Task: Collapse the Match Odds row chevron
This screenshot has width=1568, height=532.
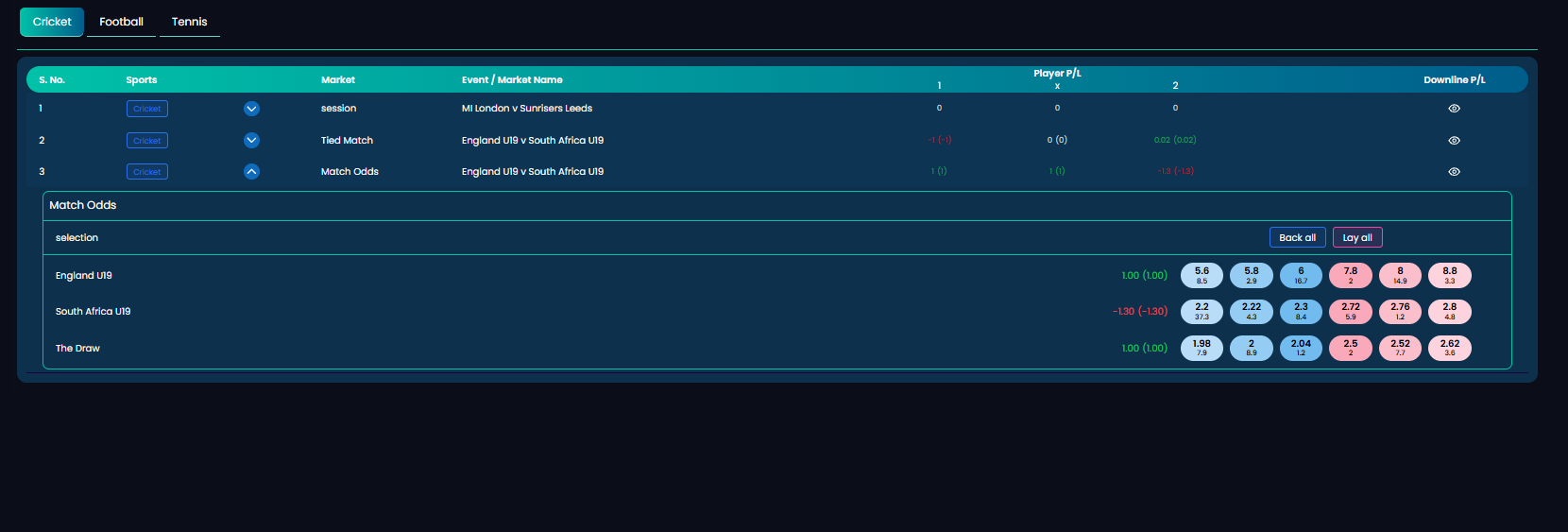Action: point(251,172)
